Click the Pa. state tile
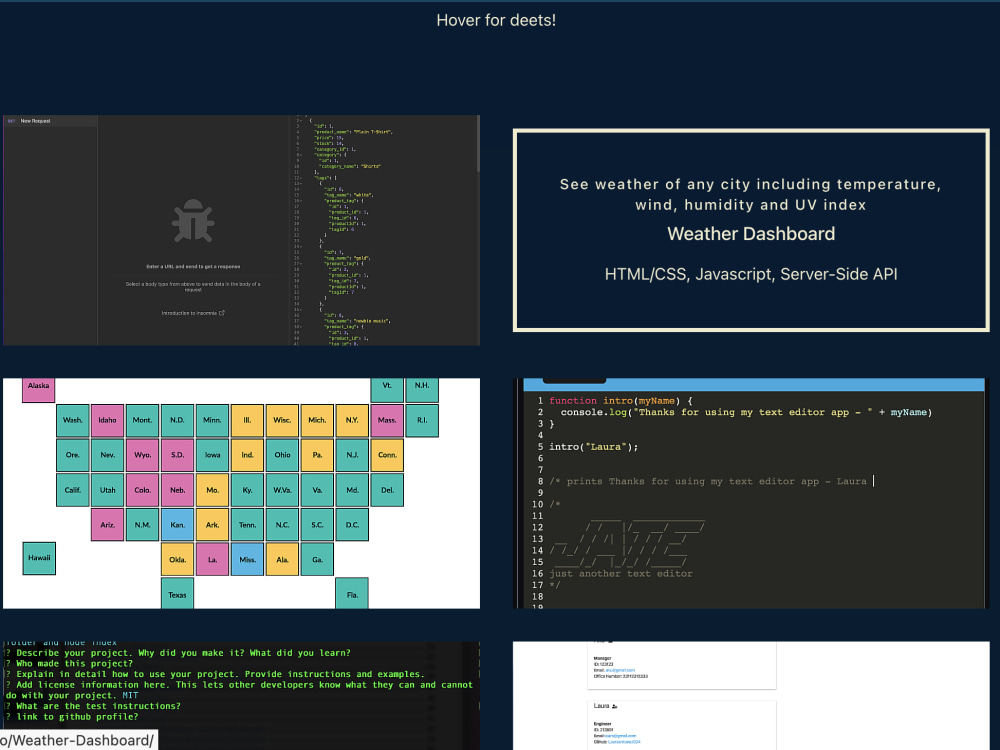The height and width of the screenshot is (750, 1000). (x=317, y=455)
